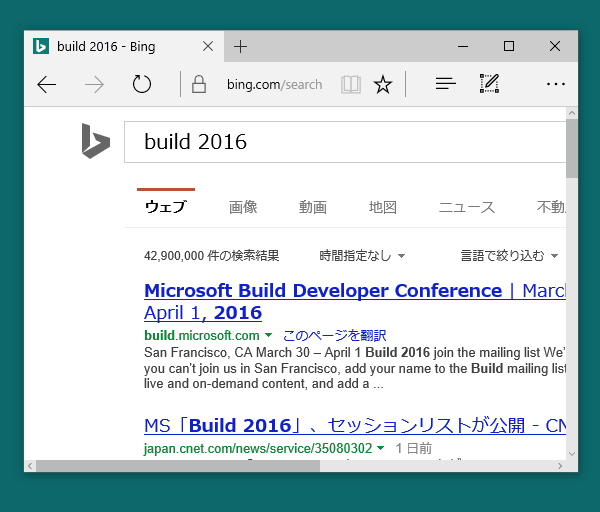Click the bing.com/search address bar
This screenshot has height=512, width=600.
pos(274,85)
